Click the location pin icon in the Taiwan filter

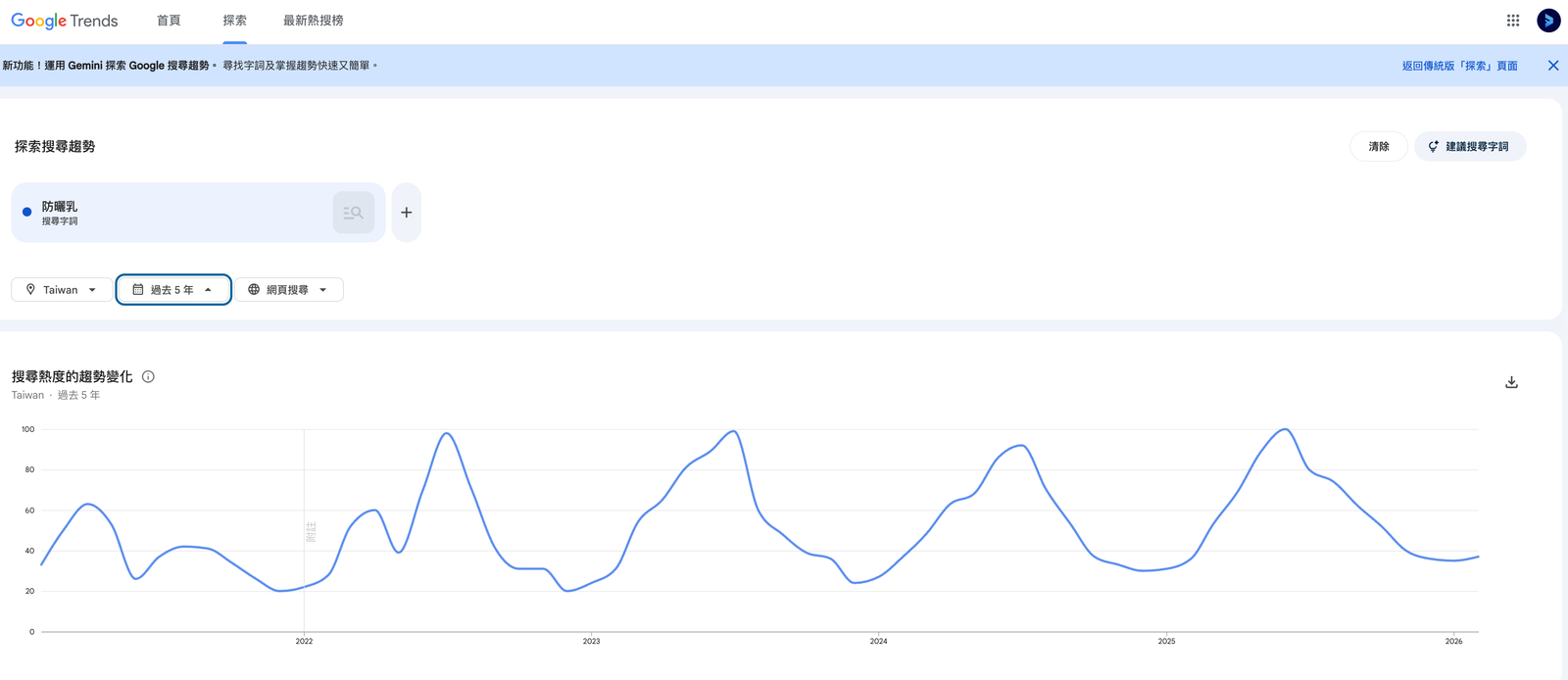(29, 289)
